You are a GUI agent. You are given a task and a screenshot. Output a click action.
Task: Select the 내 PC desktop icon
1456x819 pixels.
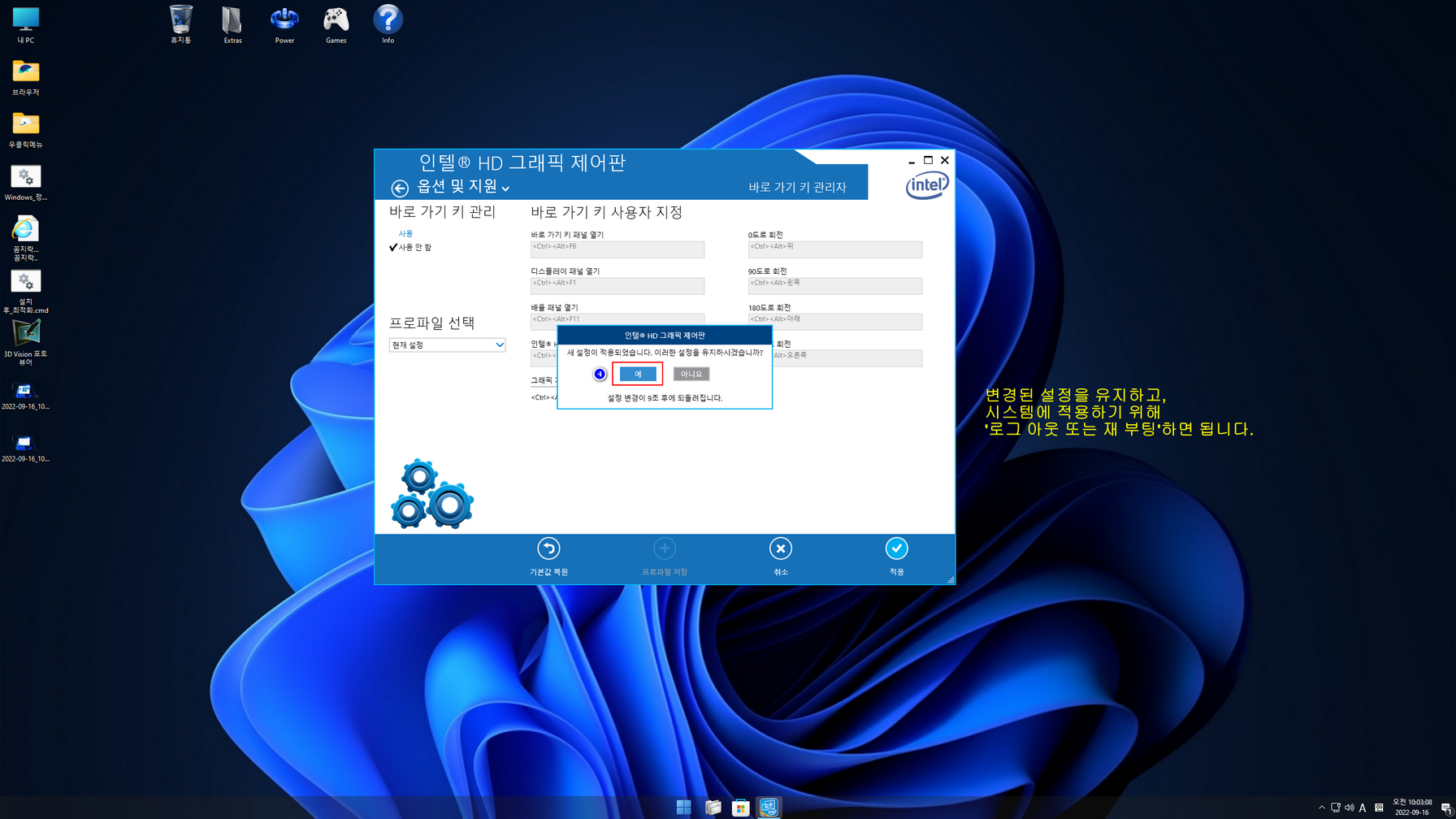(25, 24)
